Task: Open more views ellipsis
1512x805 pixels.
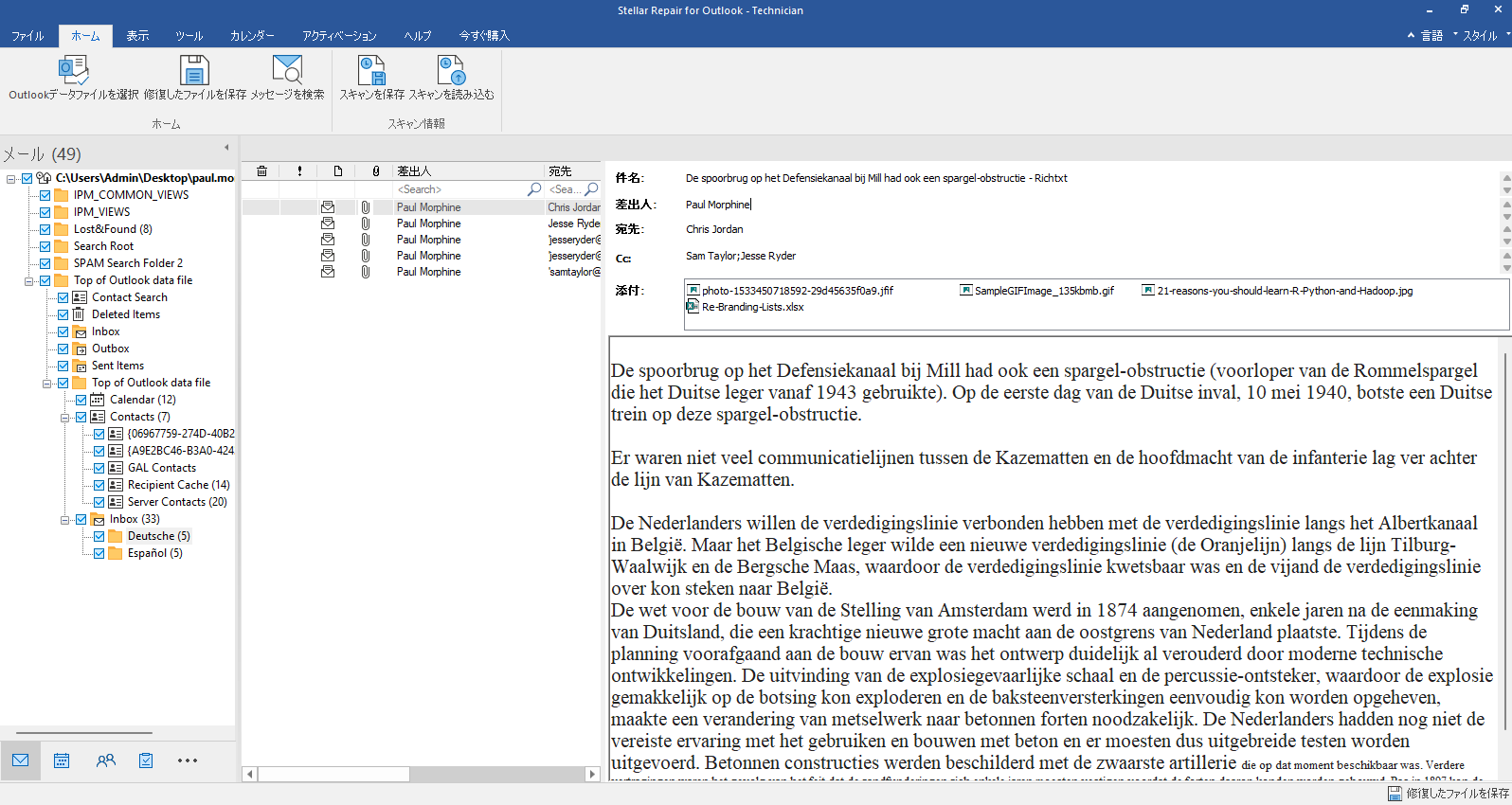Action: 188,760
